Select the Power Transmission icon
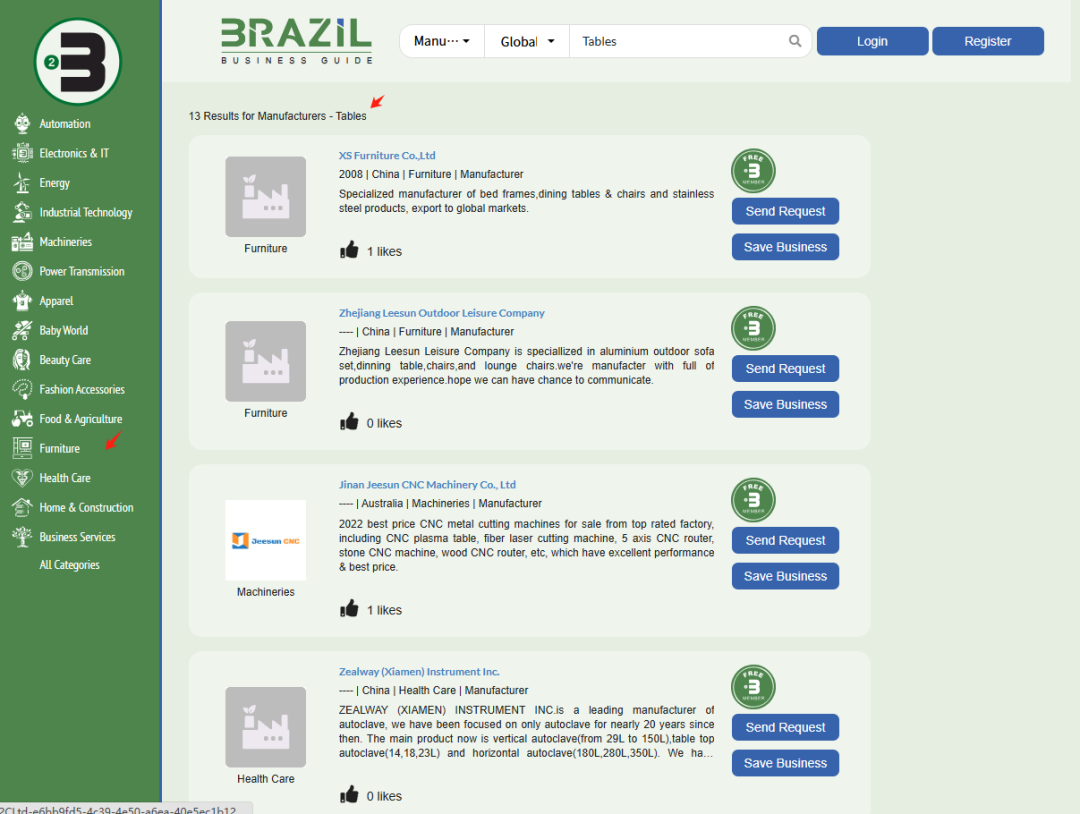This screenshot has height=814, width=1080. point(22,271)
